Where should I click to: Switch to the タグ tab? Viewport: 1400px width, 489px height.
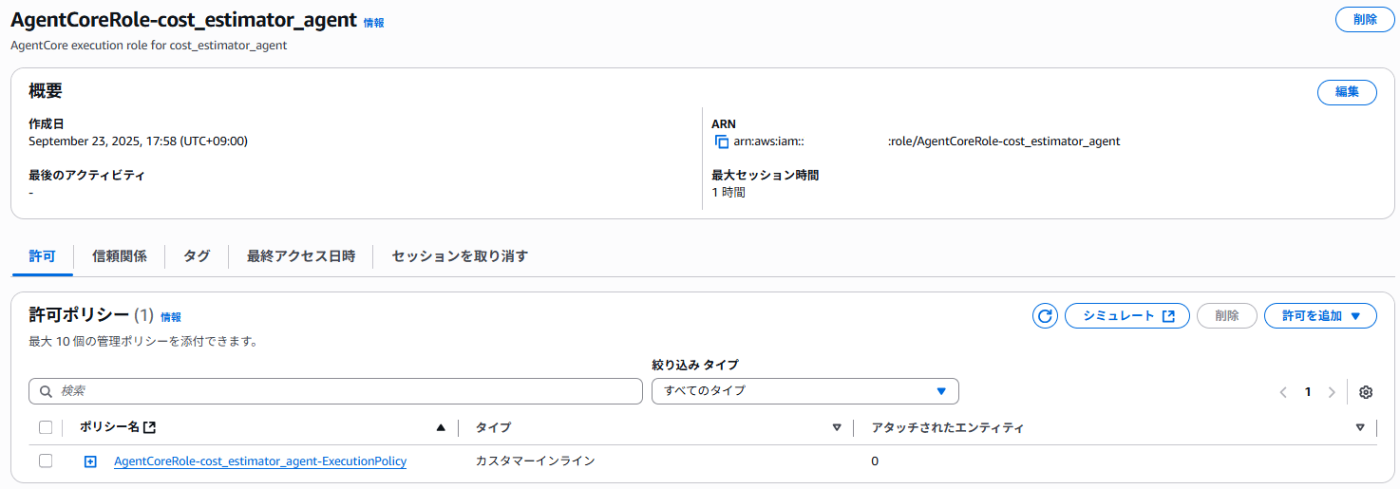[x=197, y=256]
